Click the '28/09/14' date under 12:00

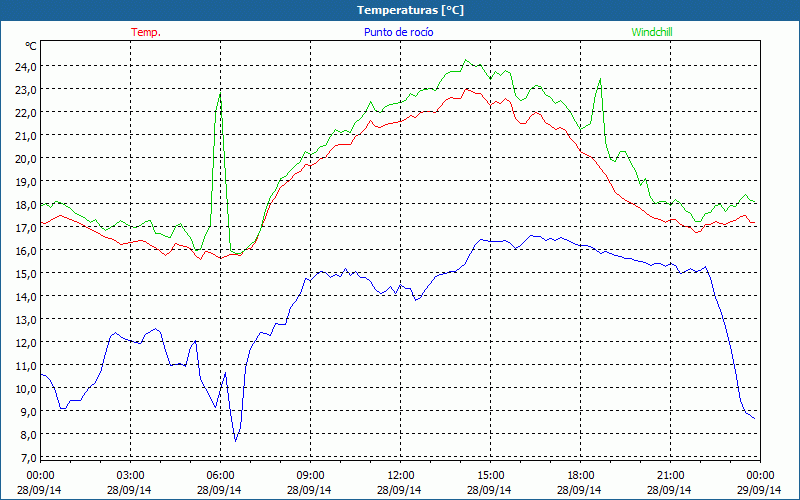399,490
